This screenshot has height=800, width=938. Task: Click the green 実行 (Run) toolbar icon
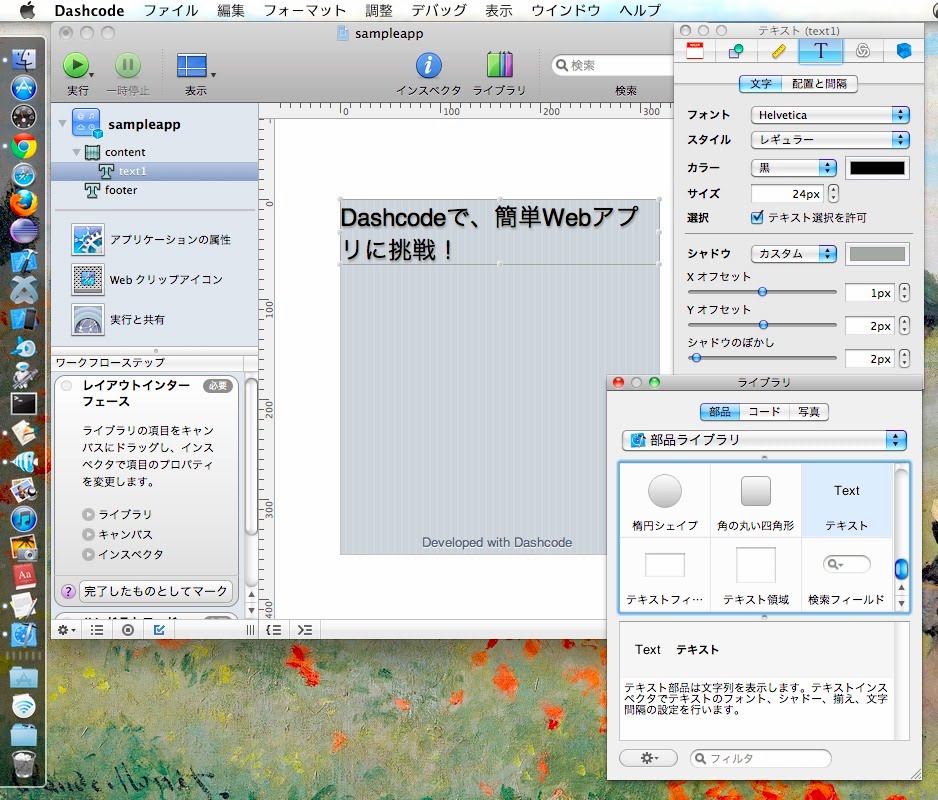pos(76,66)
